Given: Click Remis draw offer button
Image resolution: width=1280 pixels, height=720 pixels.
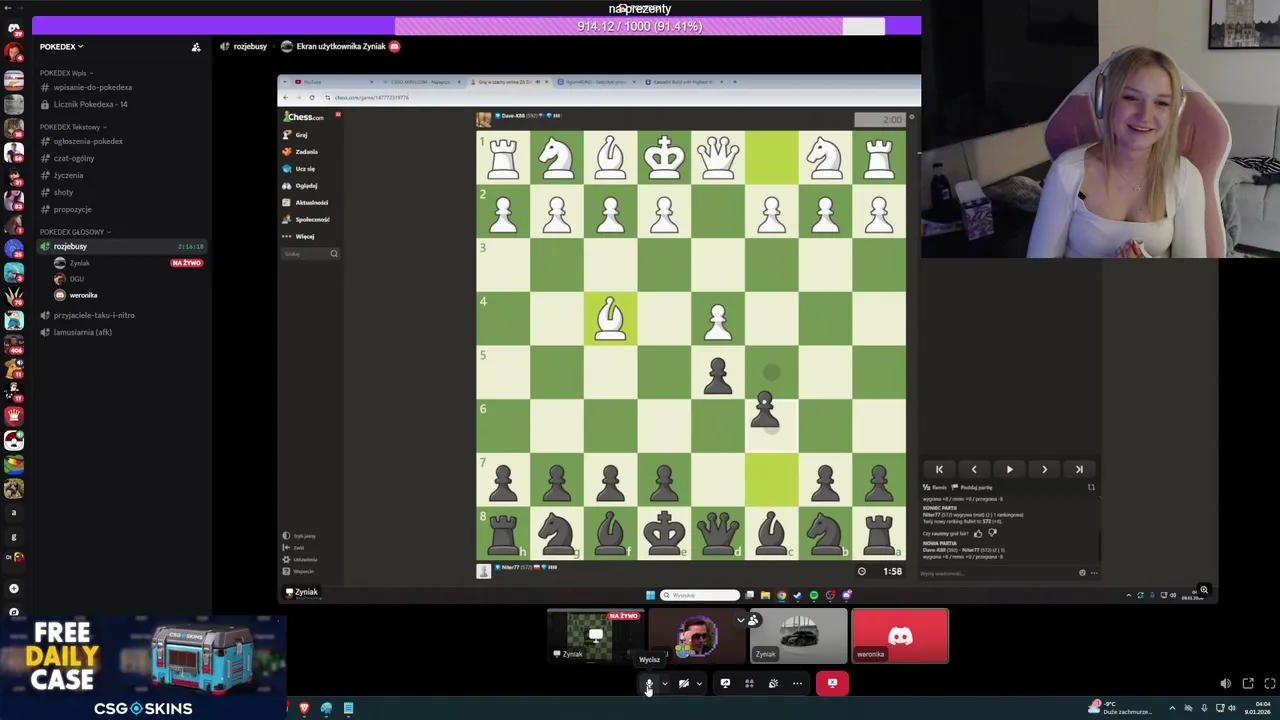Looking at the screenshot, I should 936,487.
